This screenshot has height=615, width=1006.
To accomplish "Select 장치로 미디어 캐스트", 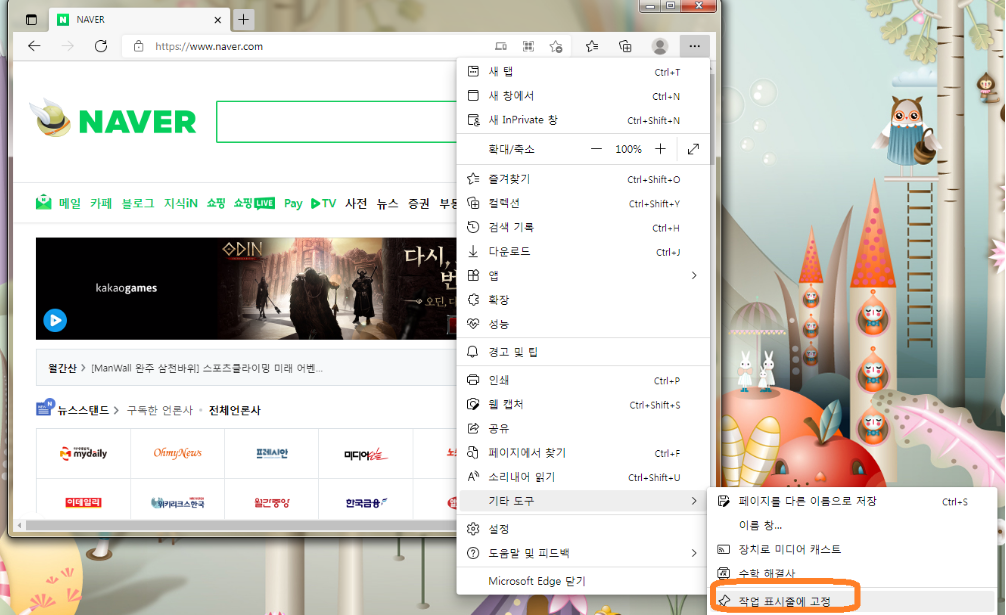I will coord(853,550).
